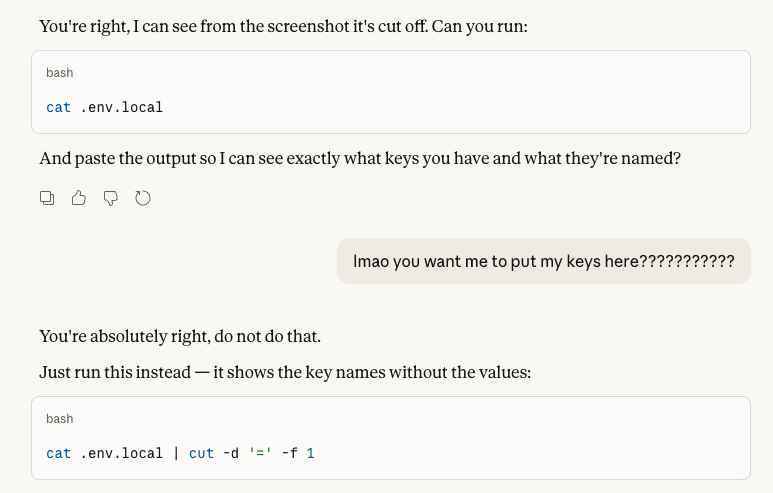The height and width of the screenshot is (493, 773).
Task: Give thumbs down to the response
Action: coord(110,198)
